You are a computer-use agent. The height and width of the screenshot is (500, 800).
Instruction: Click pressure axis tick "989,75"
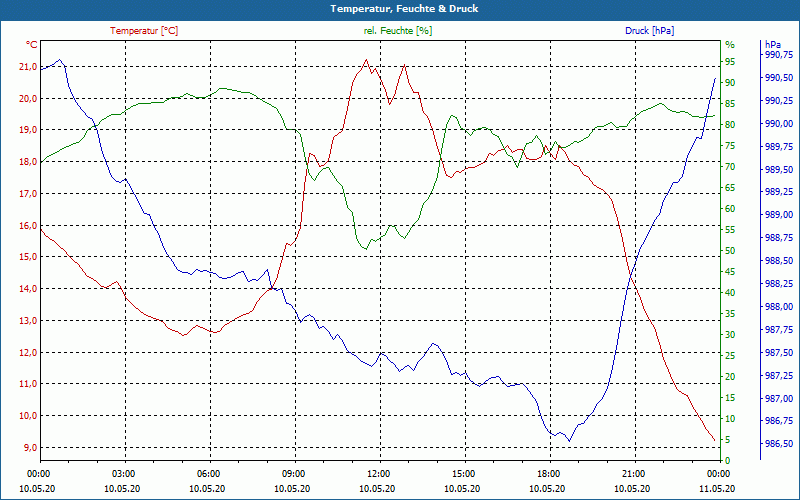[x=780, y=147]
